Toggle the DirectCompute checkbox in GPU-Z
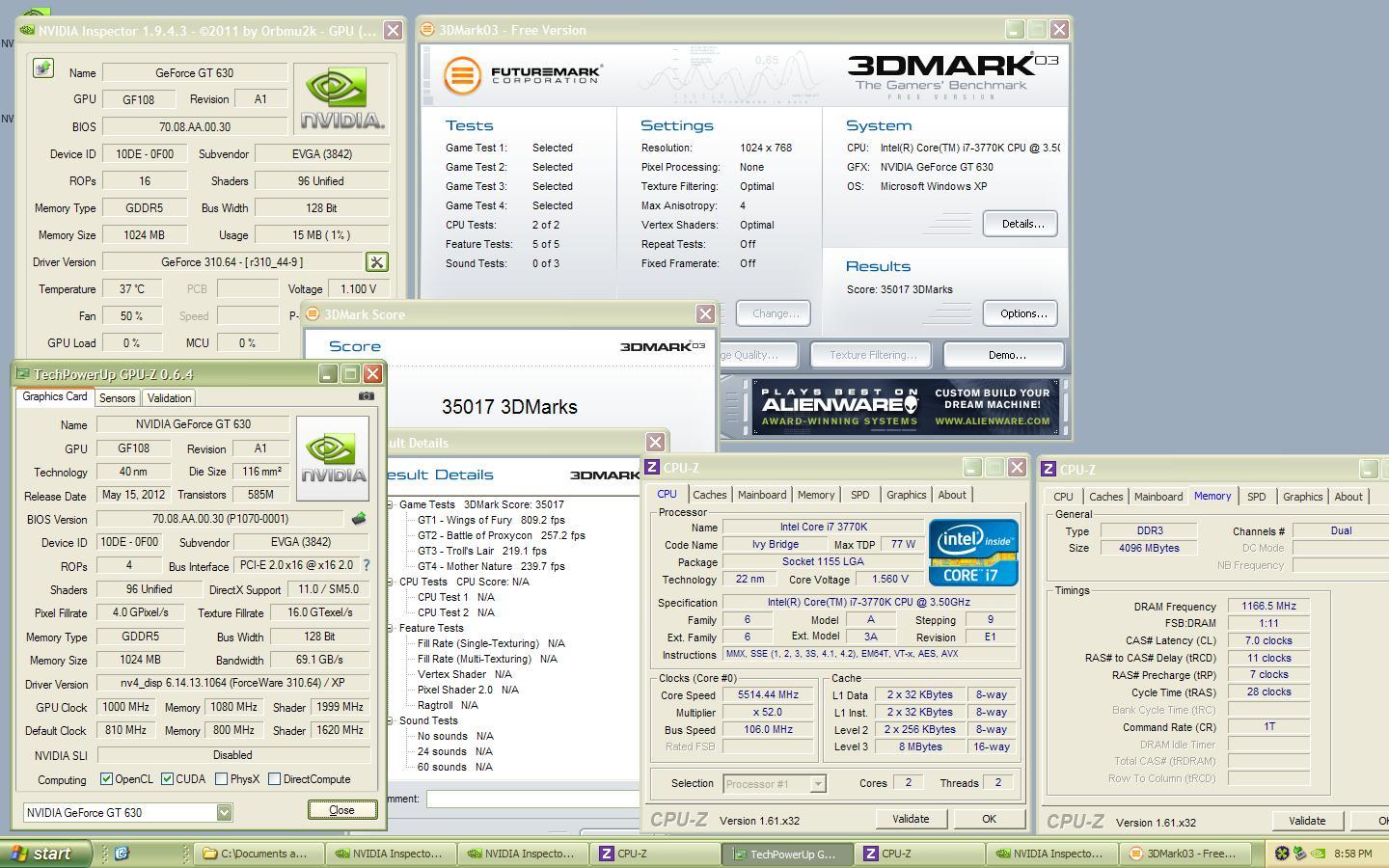Screen dimensions: 1389x868 pyautogui.click(x=274, y=778)
